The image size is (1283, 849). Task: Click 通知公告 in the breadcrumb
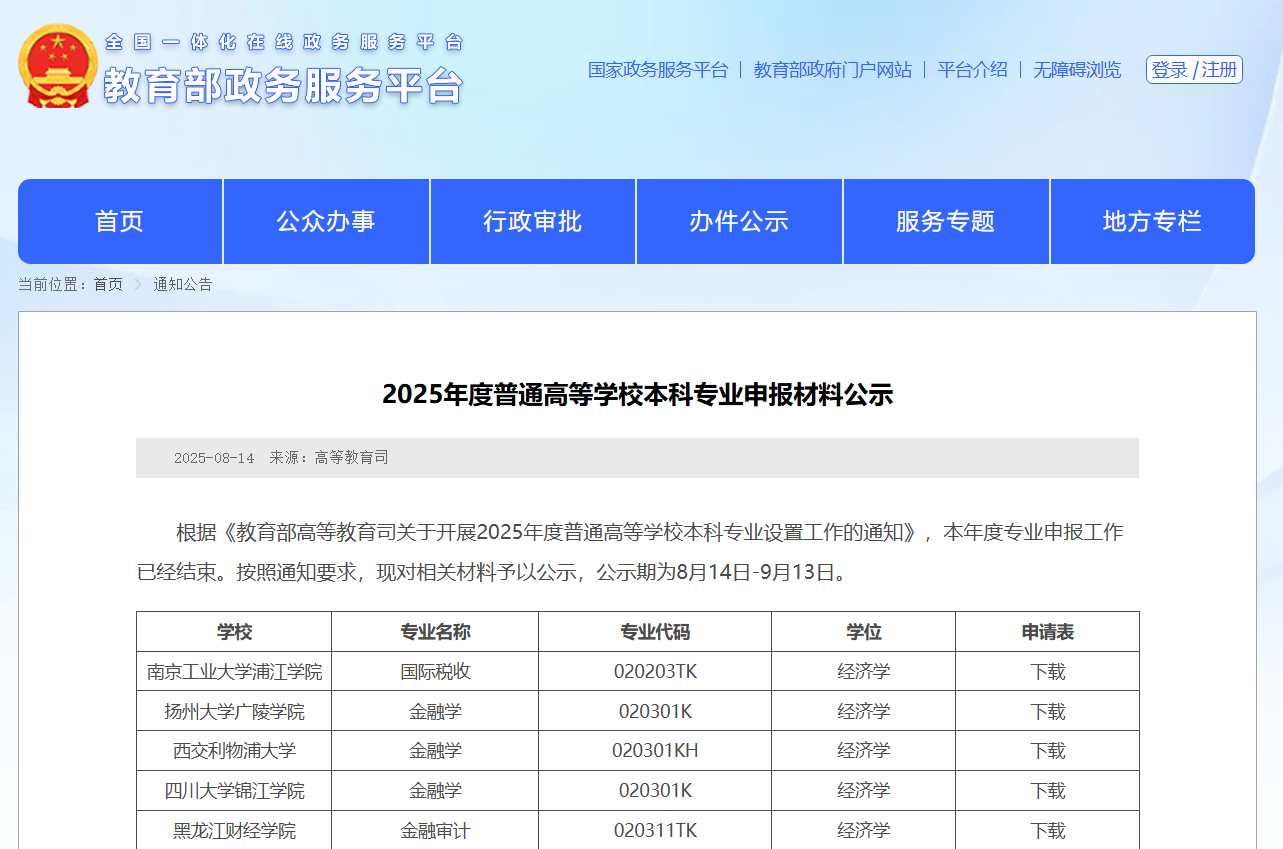point(182,285)
